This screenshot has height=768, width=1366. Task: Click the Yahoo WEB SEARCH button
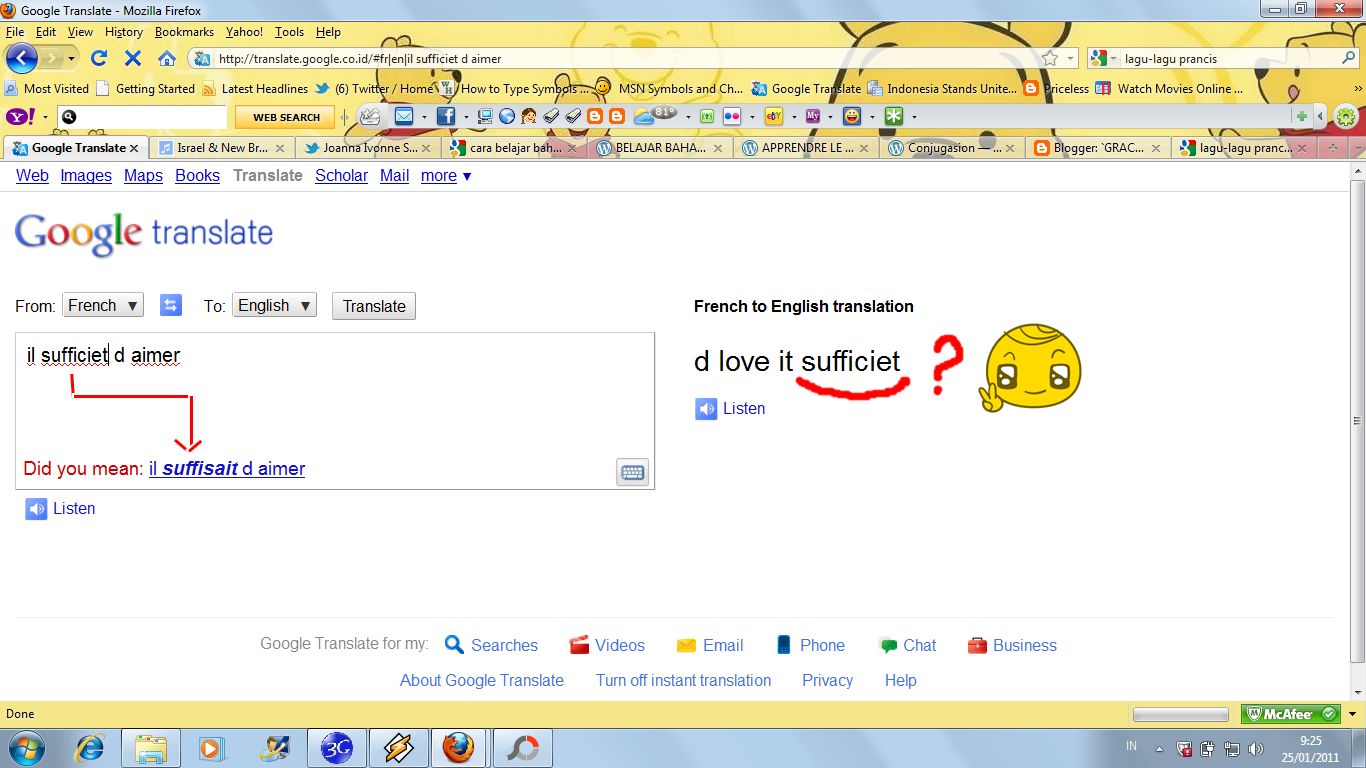[286, 117]
